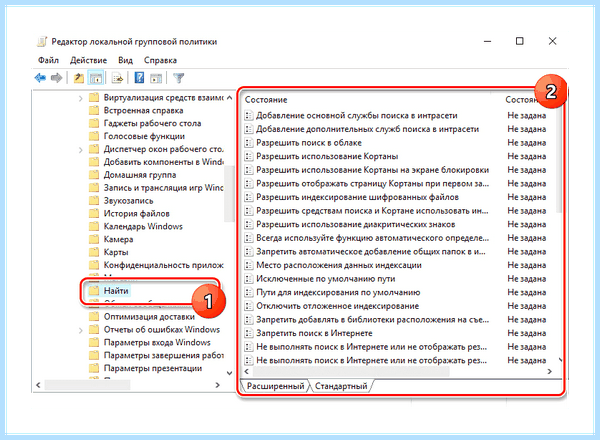Expand the Диспетчер окон рабочего стола node
Image resolution: width=600 pixels, height=440 pixels.
(80, 150)
